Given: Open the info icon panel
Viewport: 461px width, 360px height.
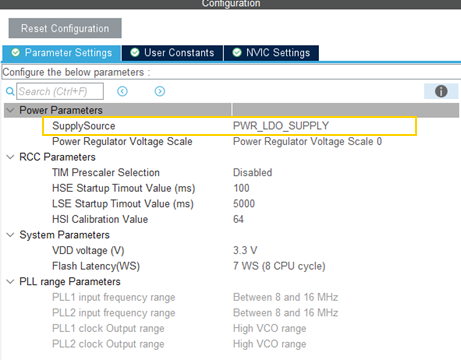Looking at the screenshot, I should pyautogui.click(x=441, y=91).
